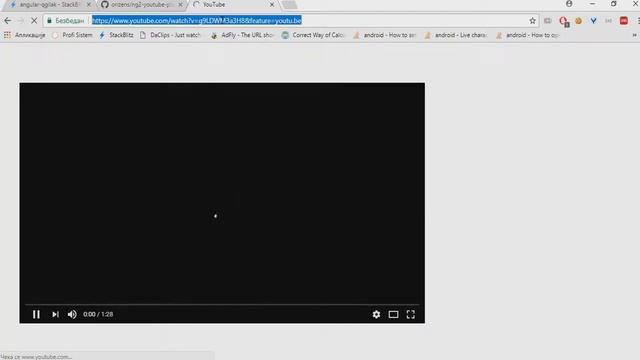Stop loading the page
This screenshot has height=360, width=640.
click(x=34, y=20)
